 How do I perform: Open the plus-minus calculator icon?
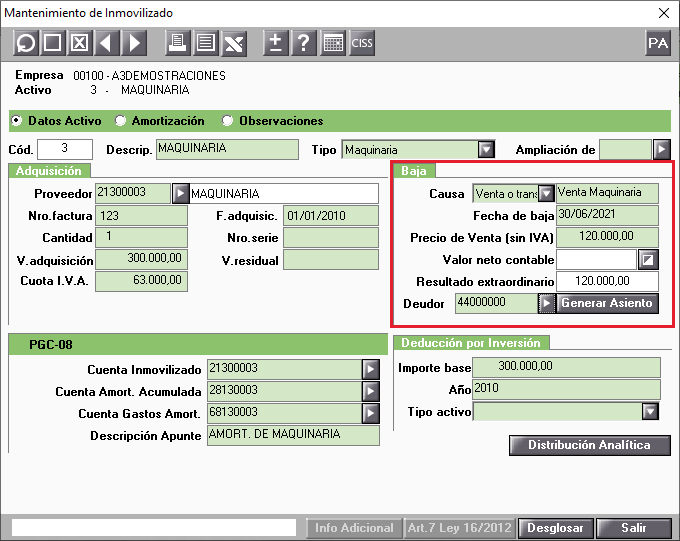tap(275, 43)
